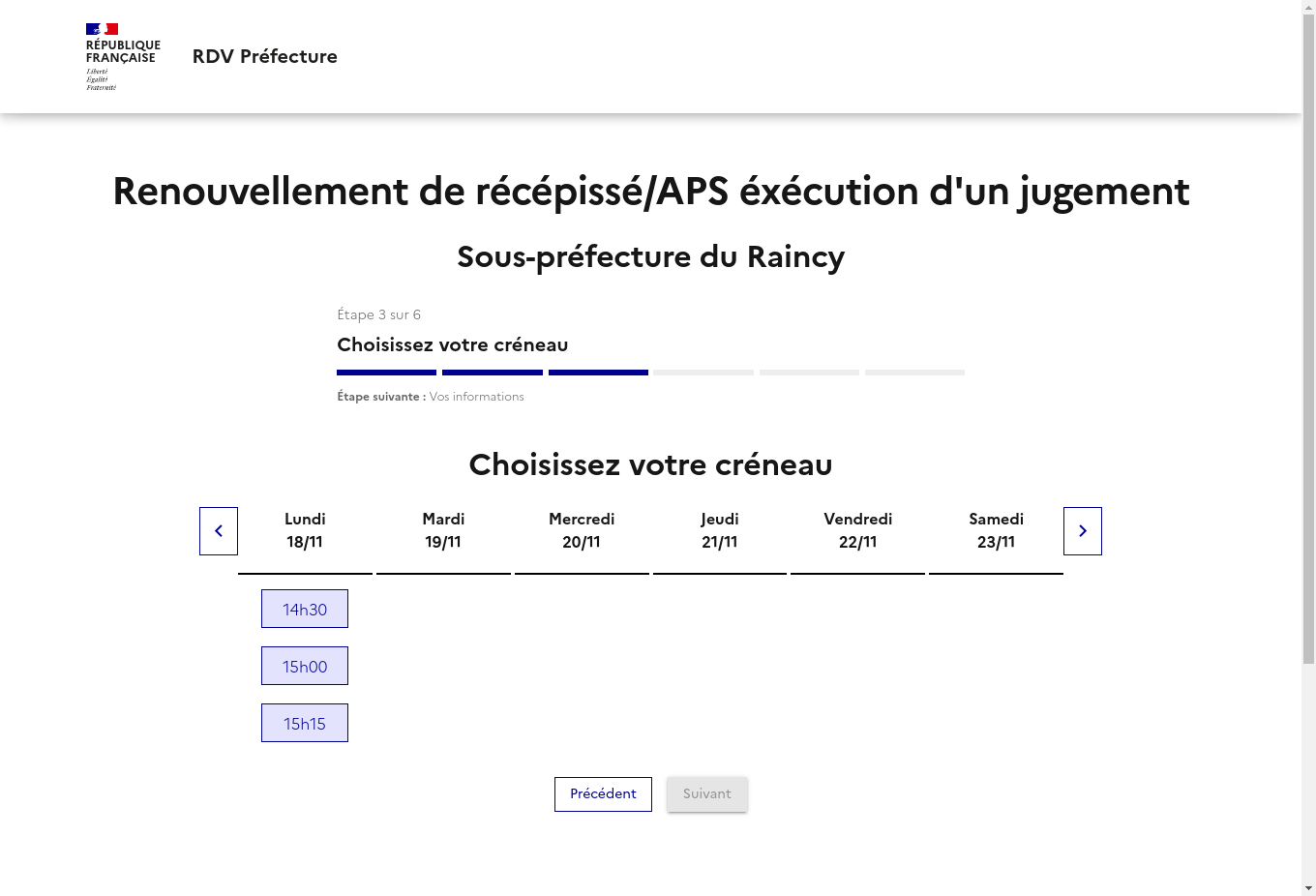This screenshot has height=896, width=1316.
Task: Show next week with right chevron
Action: [1083, 531]
